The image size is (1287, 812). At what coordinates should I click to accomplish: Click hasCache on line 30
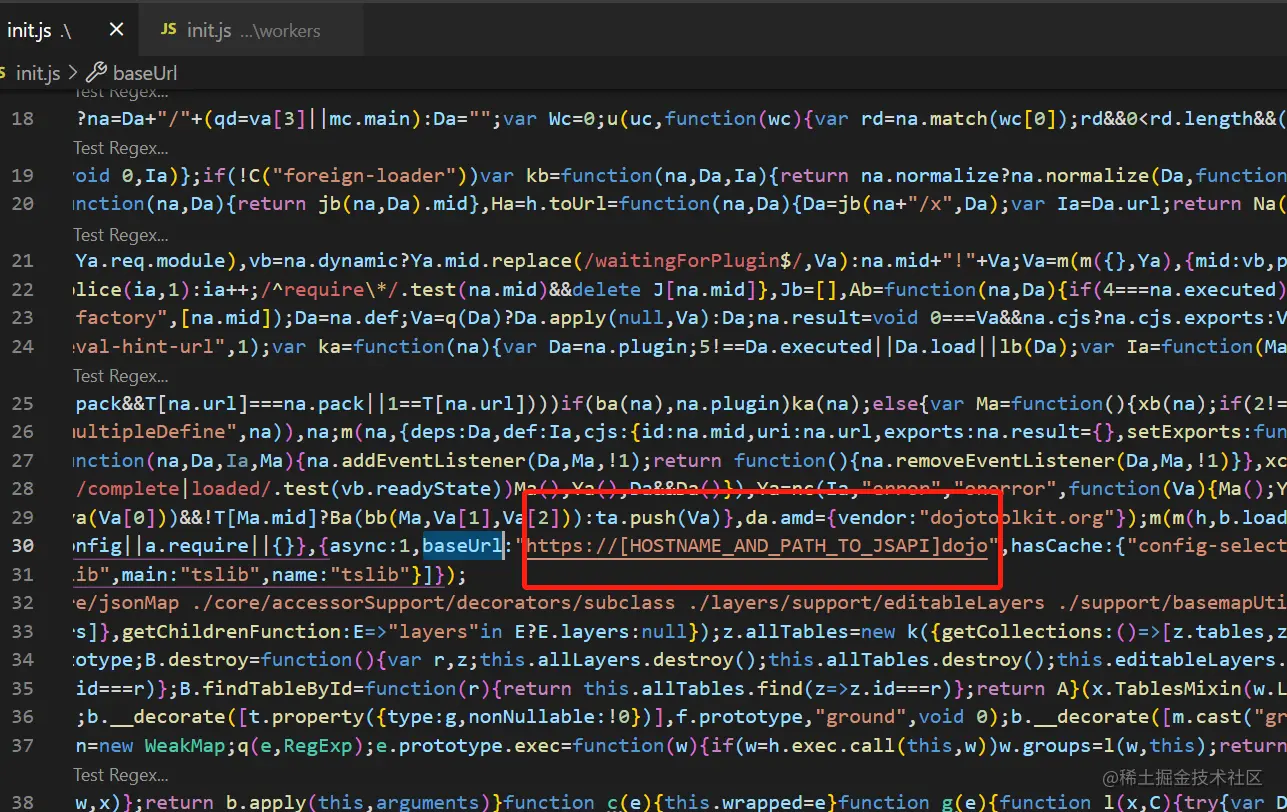[1056, 546]
